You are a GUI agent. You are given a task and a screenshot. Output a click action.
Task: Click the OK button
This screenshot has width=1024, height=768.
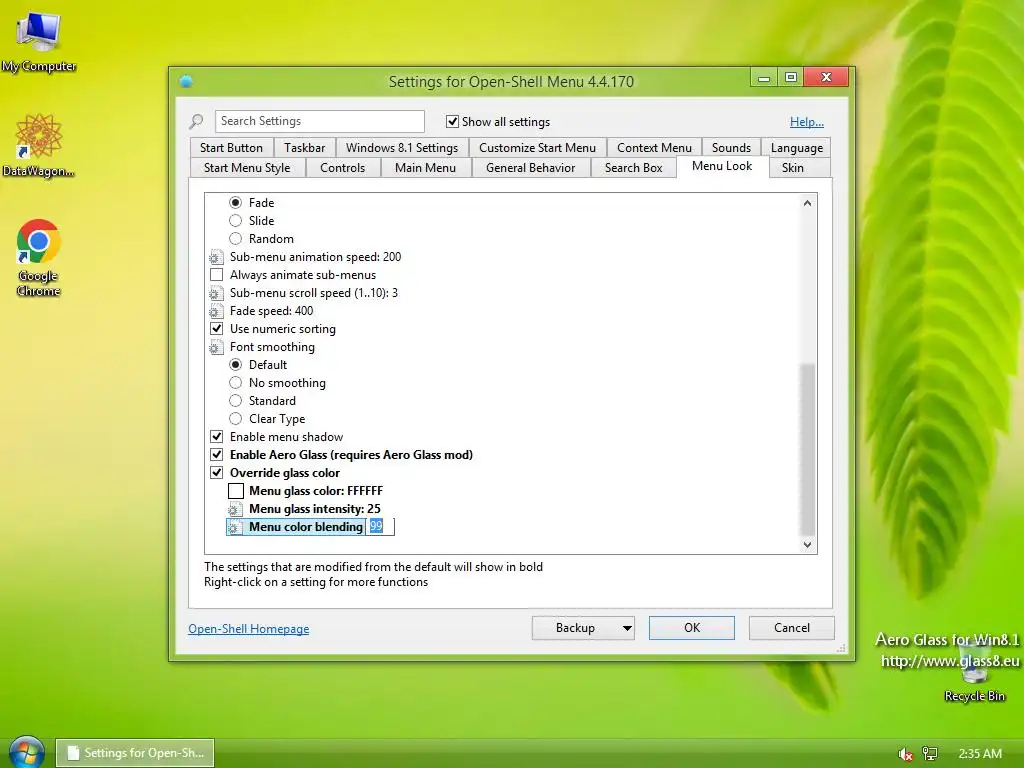(692, 628)
